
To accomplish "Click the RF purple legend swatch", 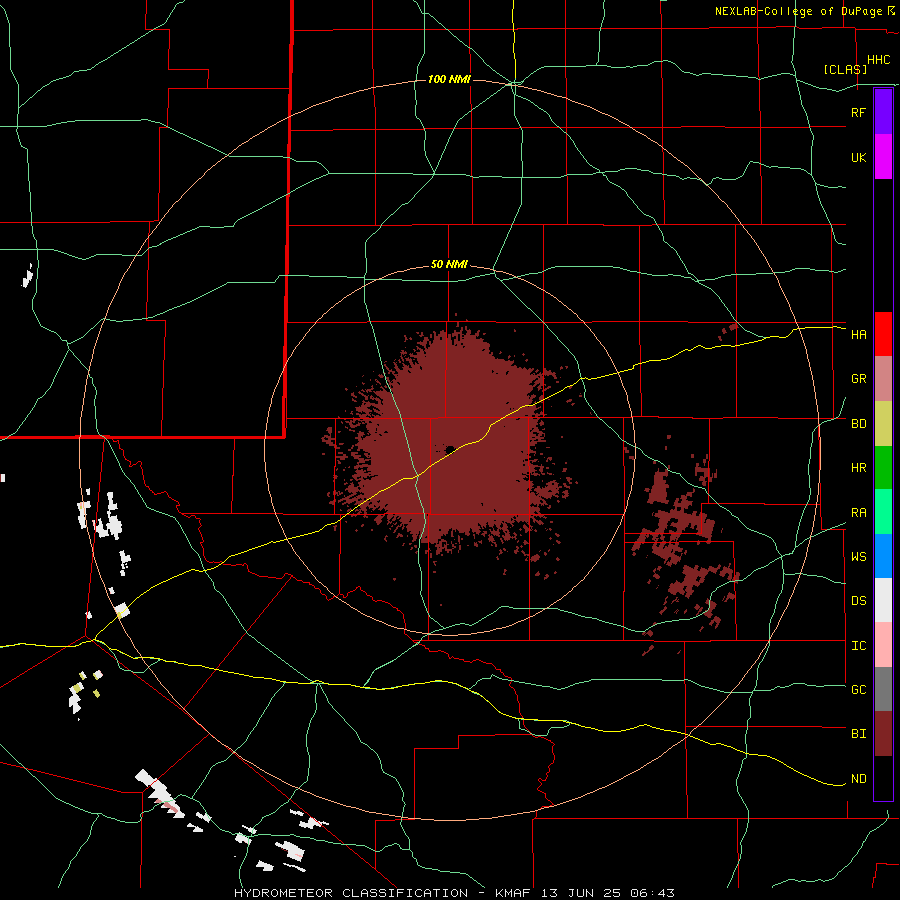I will point(883,112).
